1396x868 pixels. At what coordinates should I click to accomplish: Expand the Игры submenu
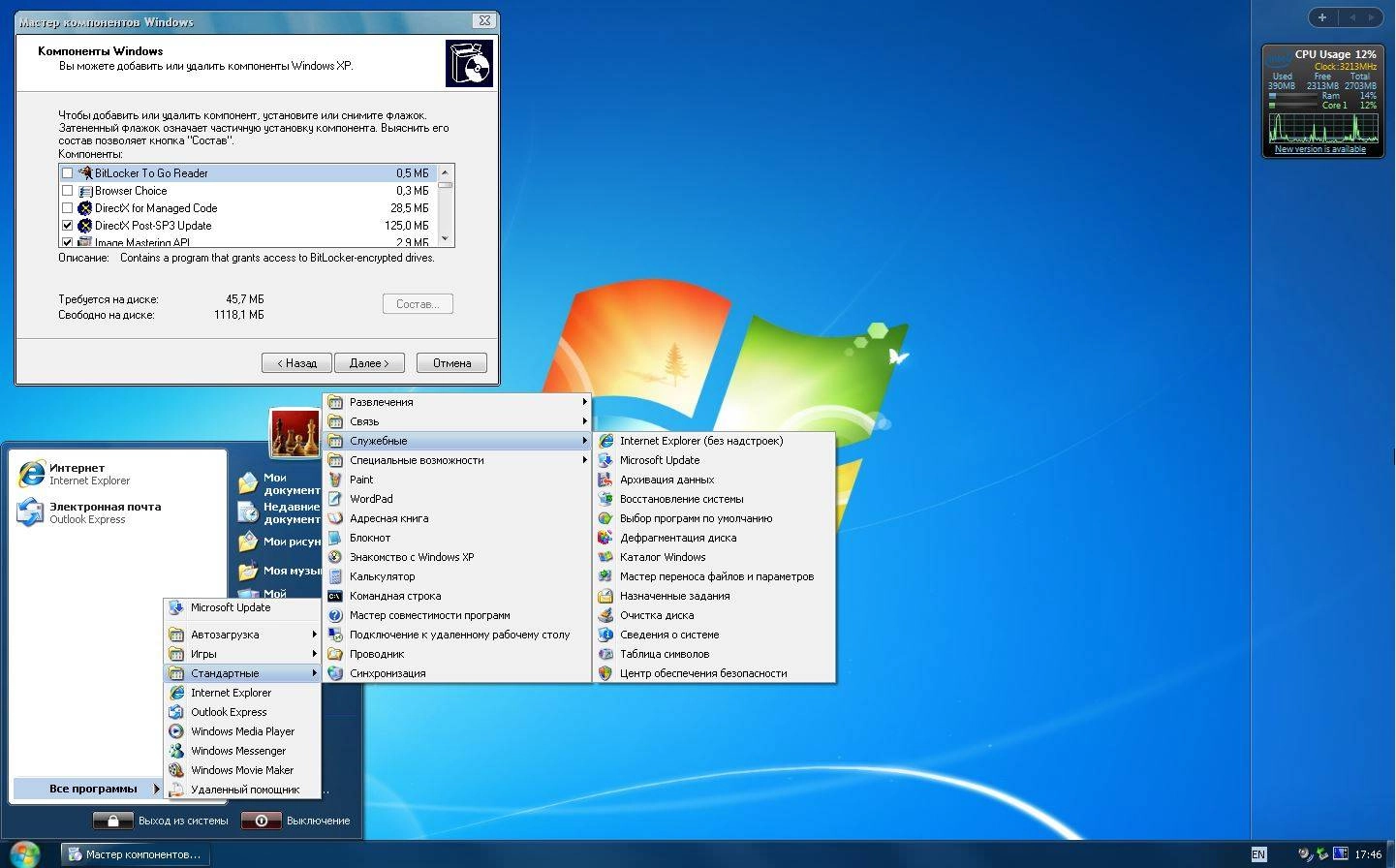pos(242,654)
